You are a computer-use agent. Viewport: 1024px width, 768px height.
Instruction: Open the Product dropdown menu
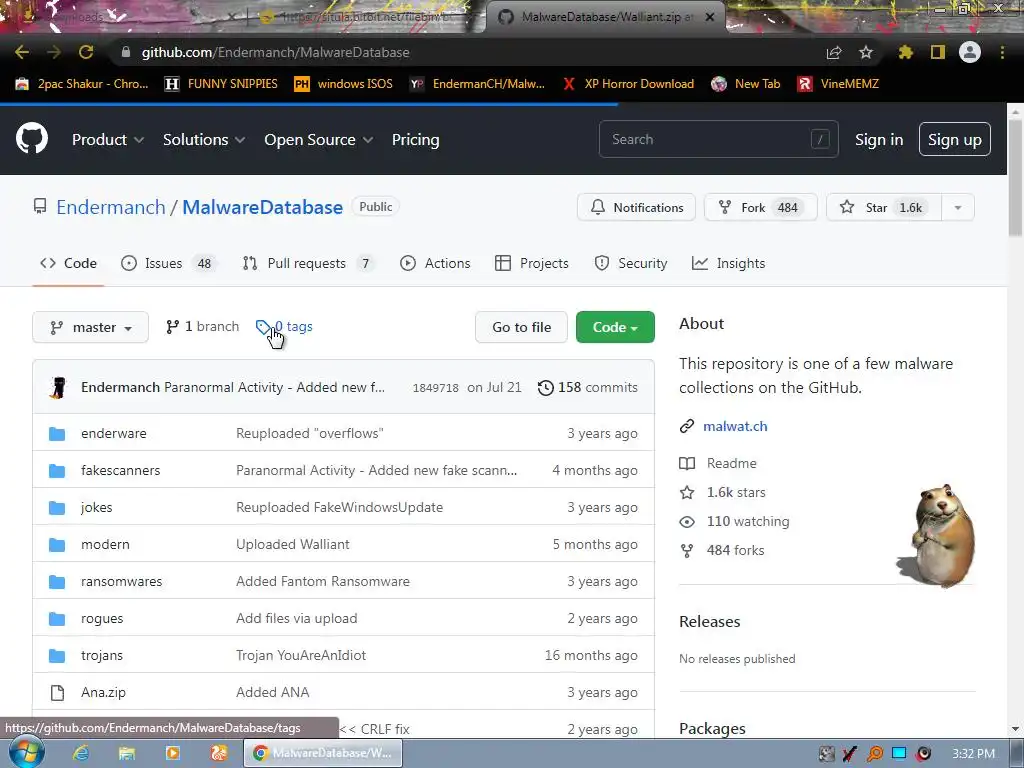(x=108, y=140)
